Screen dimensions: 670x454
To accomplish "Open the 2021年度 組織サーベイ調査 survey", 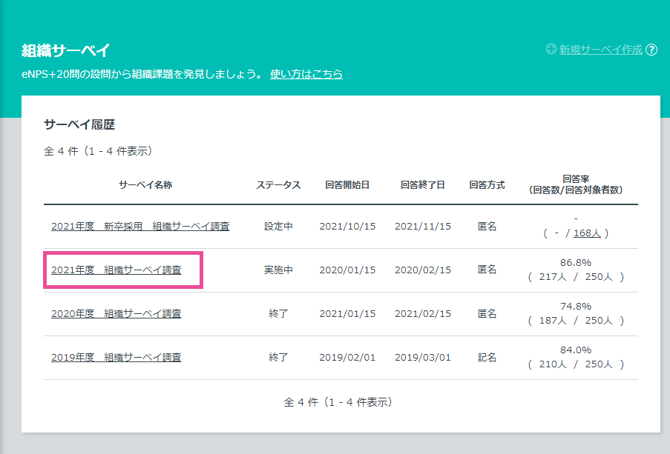I will click(116, 270).
